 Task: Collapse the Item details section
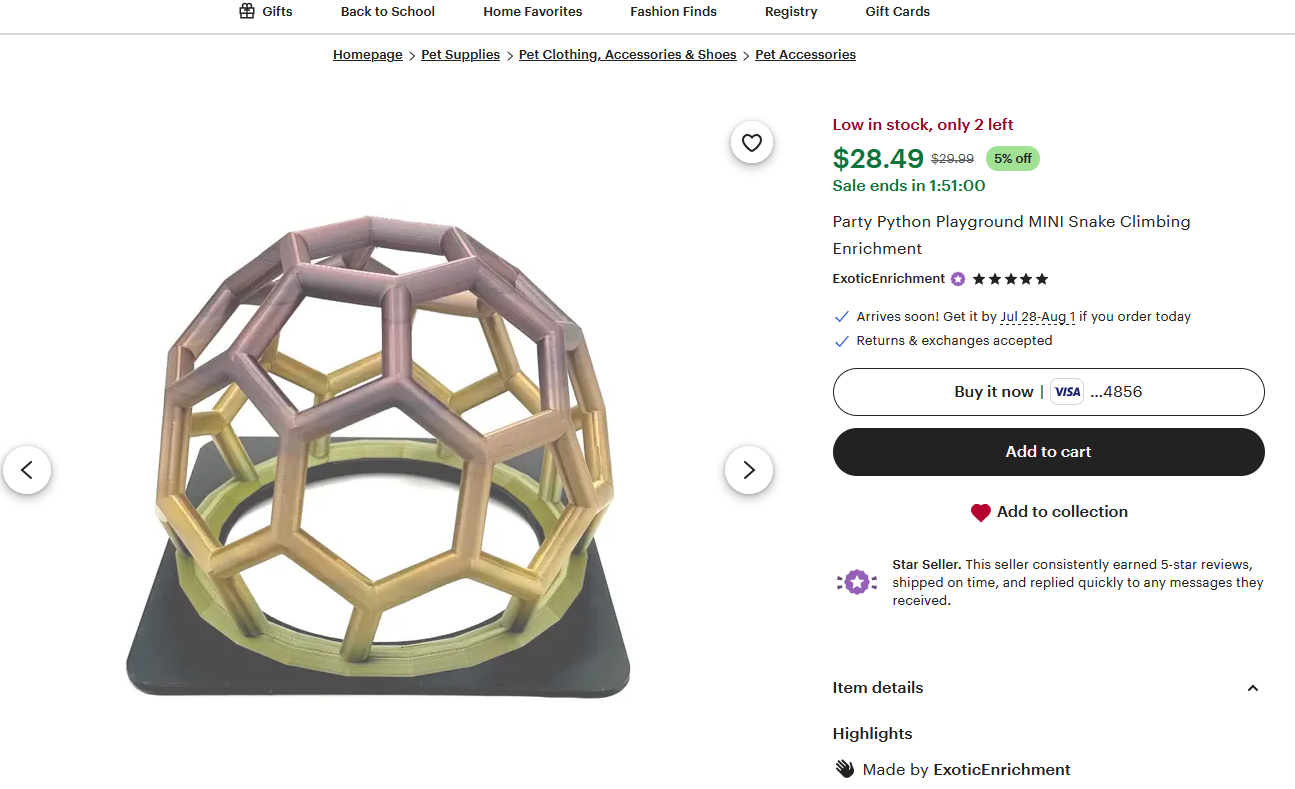pyautogui.click(x=1253, y=688)
